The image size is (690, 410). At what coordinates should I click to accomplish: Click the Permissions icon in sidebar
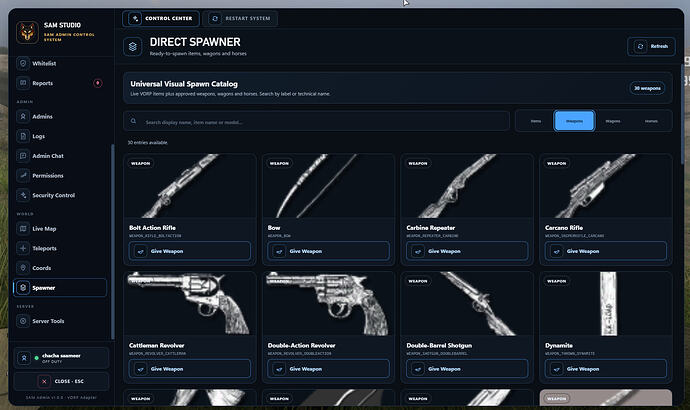coord(23,175)
